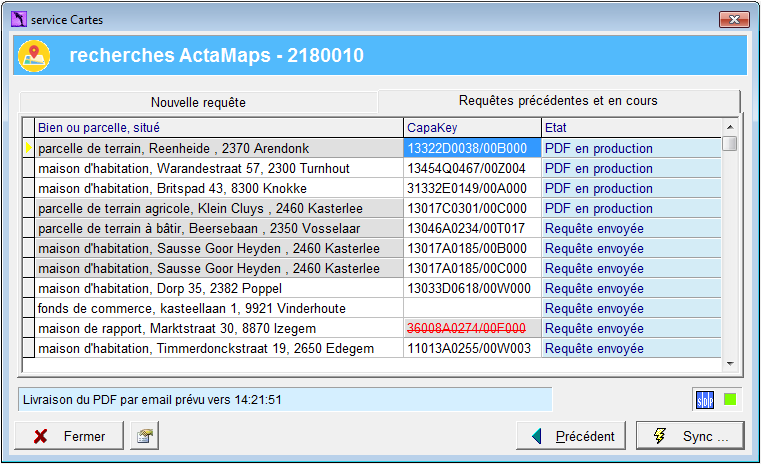Screen dimensions: 763x465
Task: Click CapaKey cell 11013A0255/00W003
Action: click(472, 348)
